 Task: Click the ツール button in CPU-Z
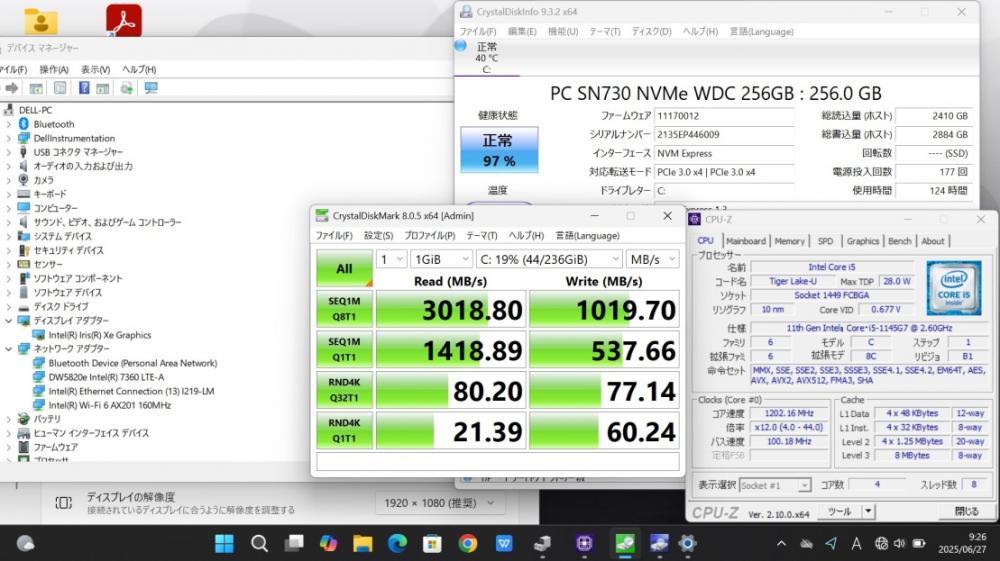point(839,511)
